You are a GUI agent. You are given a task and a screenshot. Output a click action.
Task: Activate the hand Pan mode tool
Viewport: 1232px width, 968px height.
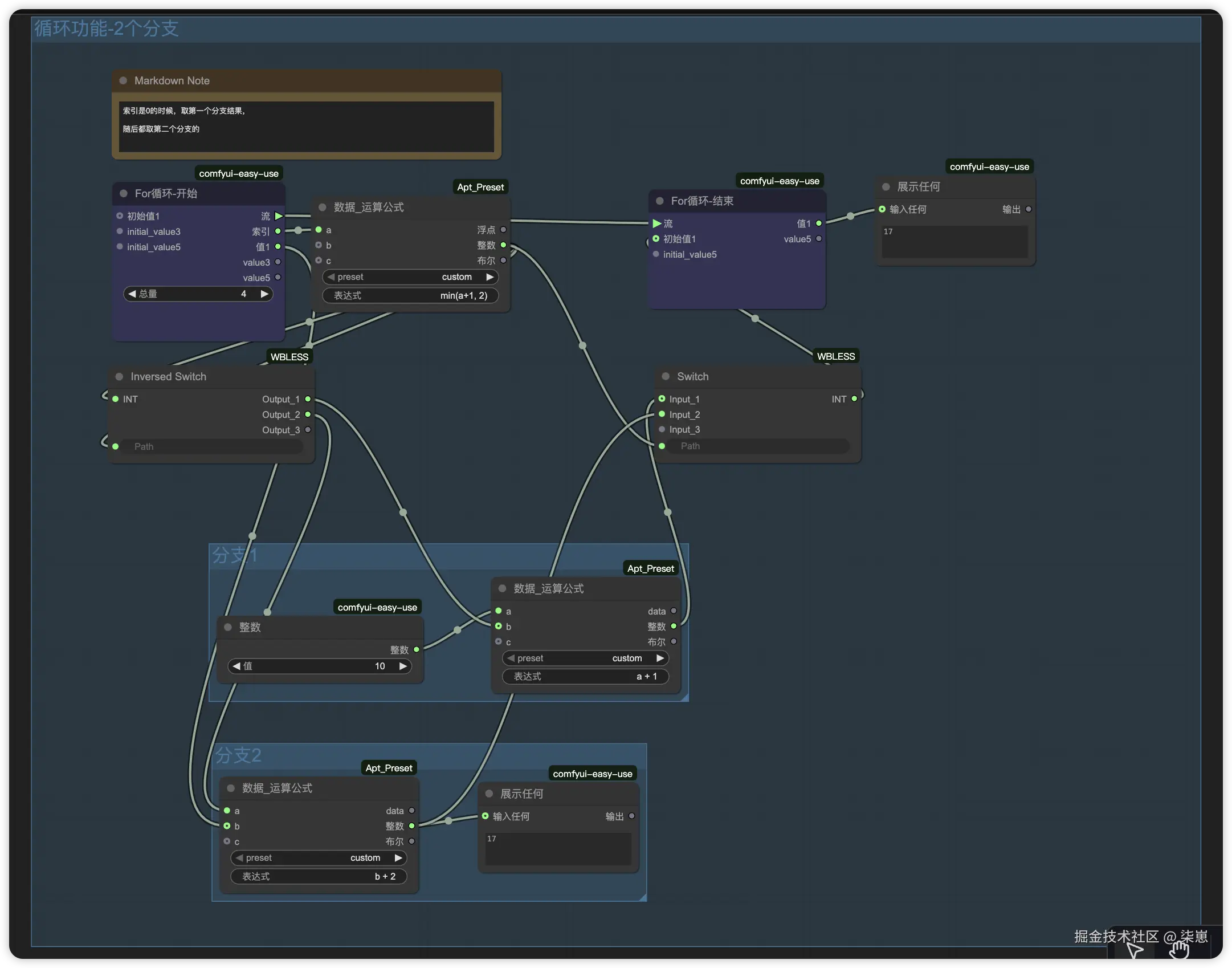[x=1178, y=950]
